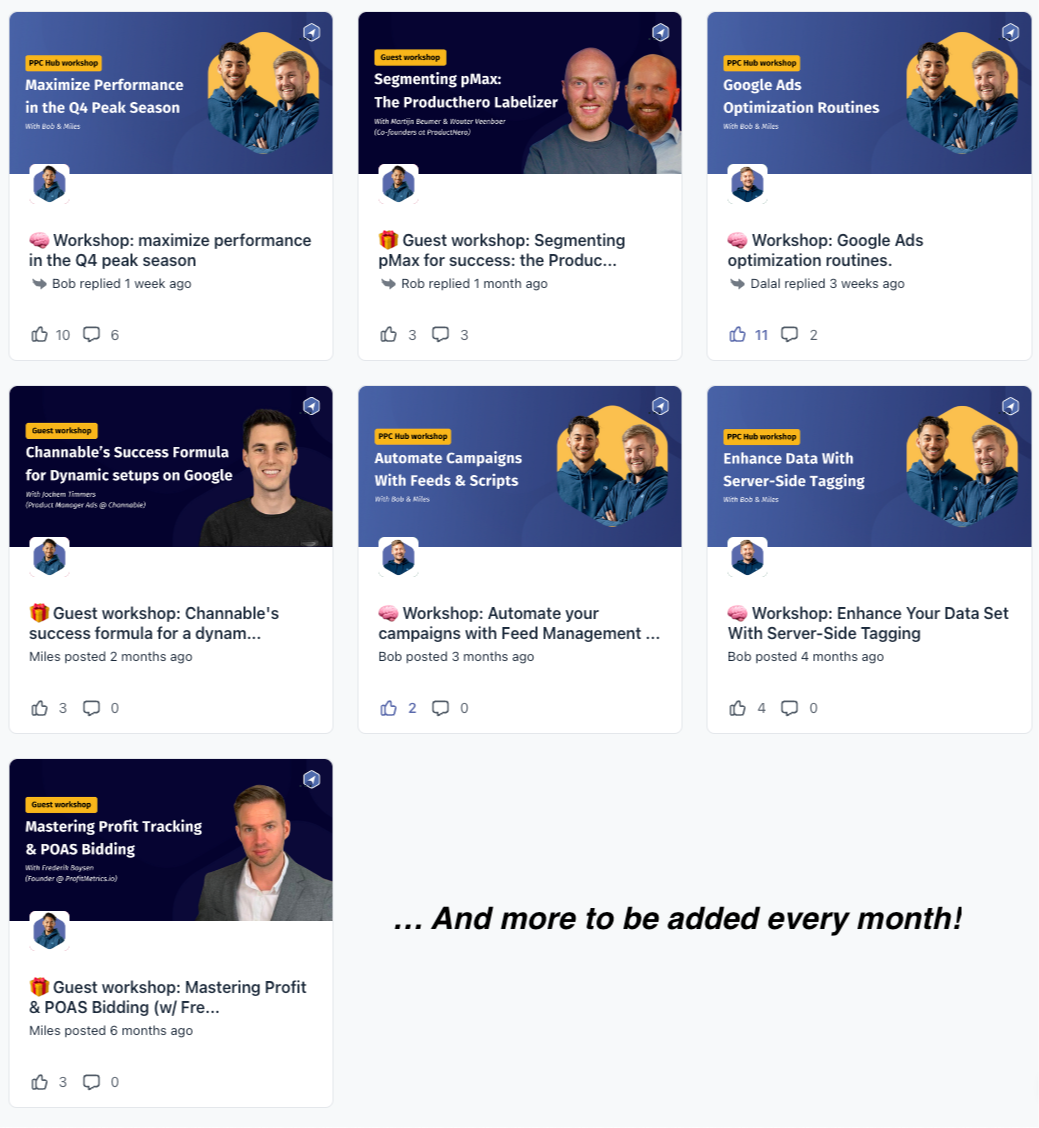
Task: Open comments on Q4 peak season workshop
Action: (91, 335)
